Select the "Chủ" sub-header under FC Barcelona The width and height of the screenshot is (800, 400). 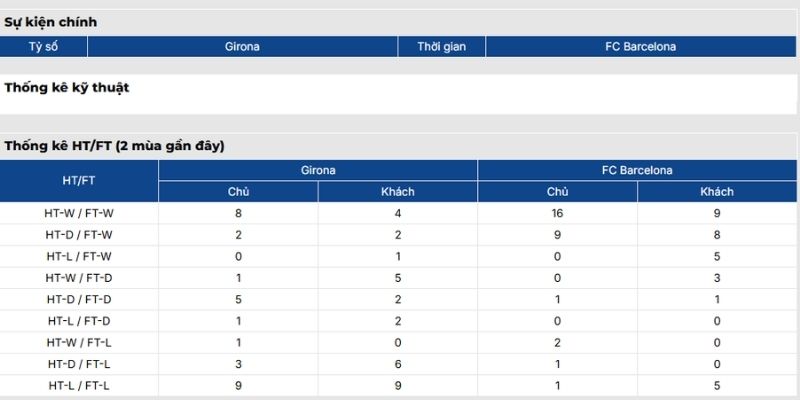coord(557,192)
